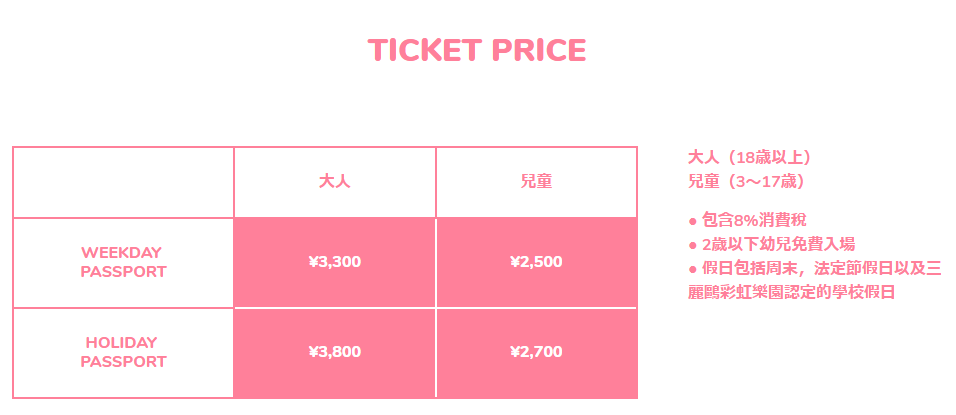Screen dimensions: 956x415
Task: Click the 麗鷗彩虹樂園認定的學校假日 text line
Action: [x=791, y=292]
